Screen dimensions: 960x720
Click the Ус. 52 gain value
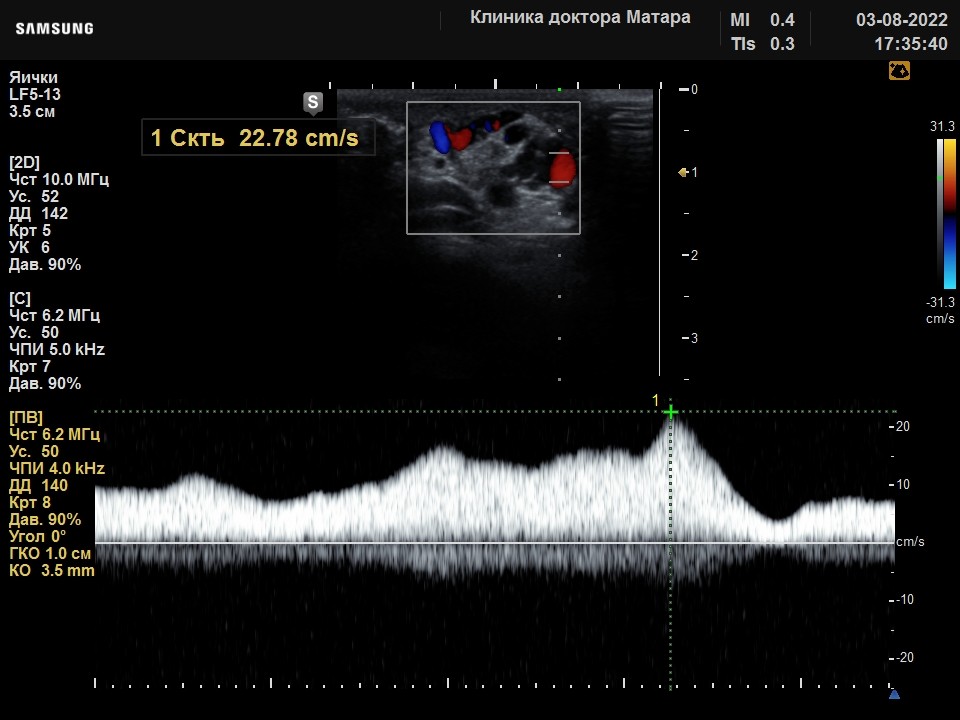point(34,197)
